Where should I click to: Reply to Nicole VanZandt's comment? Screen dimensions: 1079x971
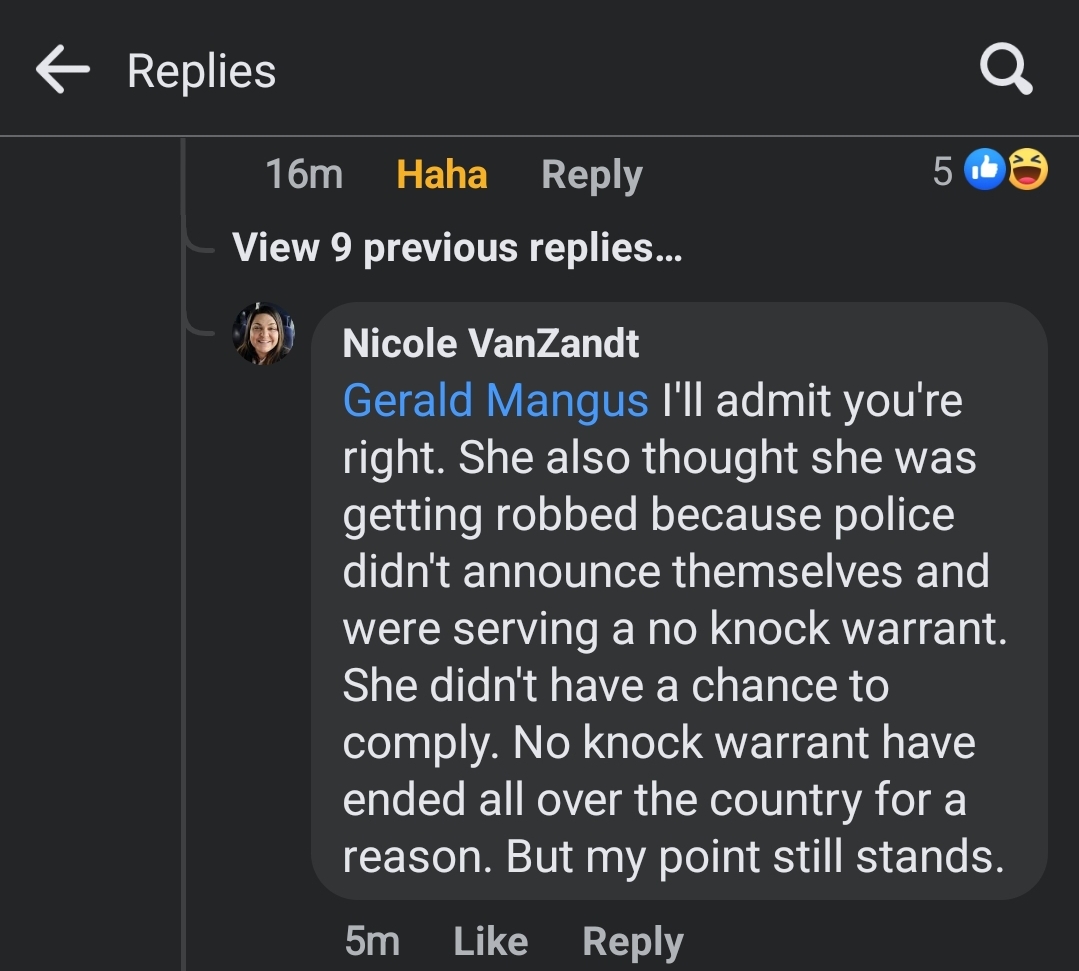[x=633, y=942]
